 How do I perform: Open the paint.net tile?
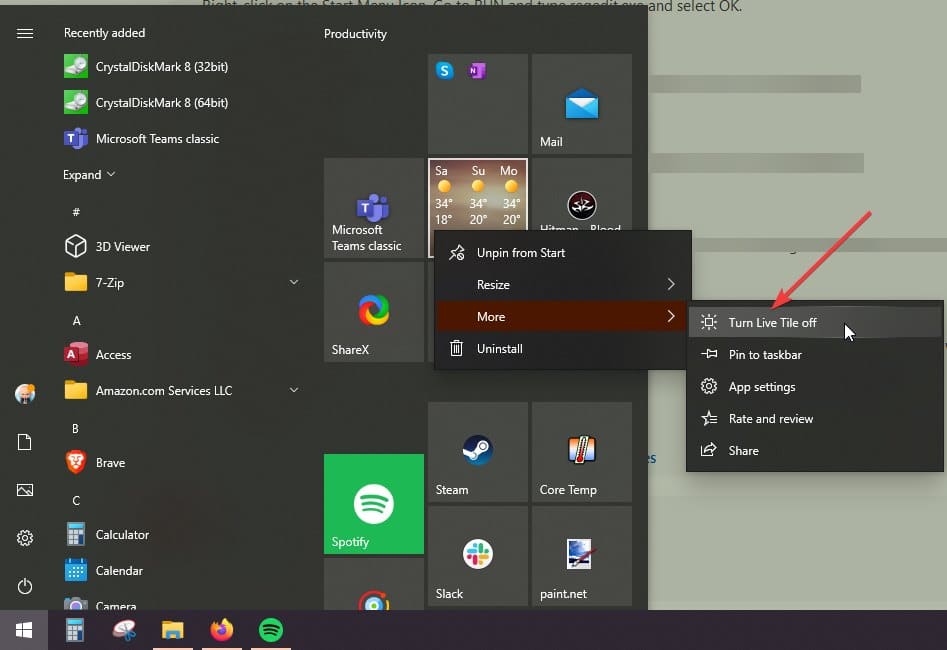point(582,556)
